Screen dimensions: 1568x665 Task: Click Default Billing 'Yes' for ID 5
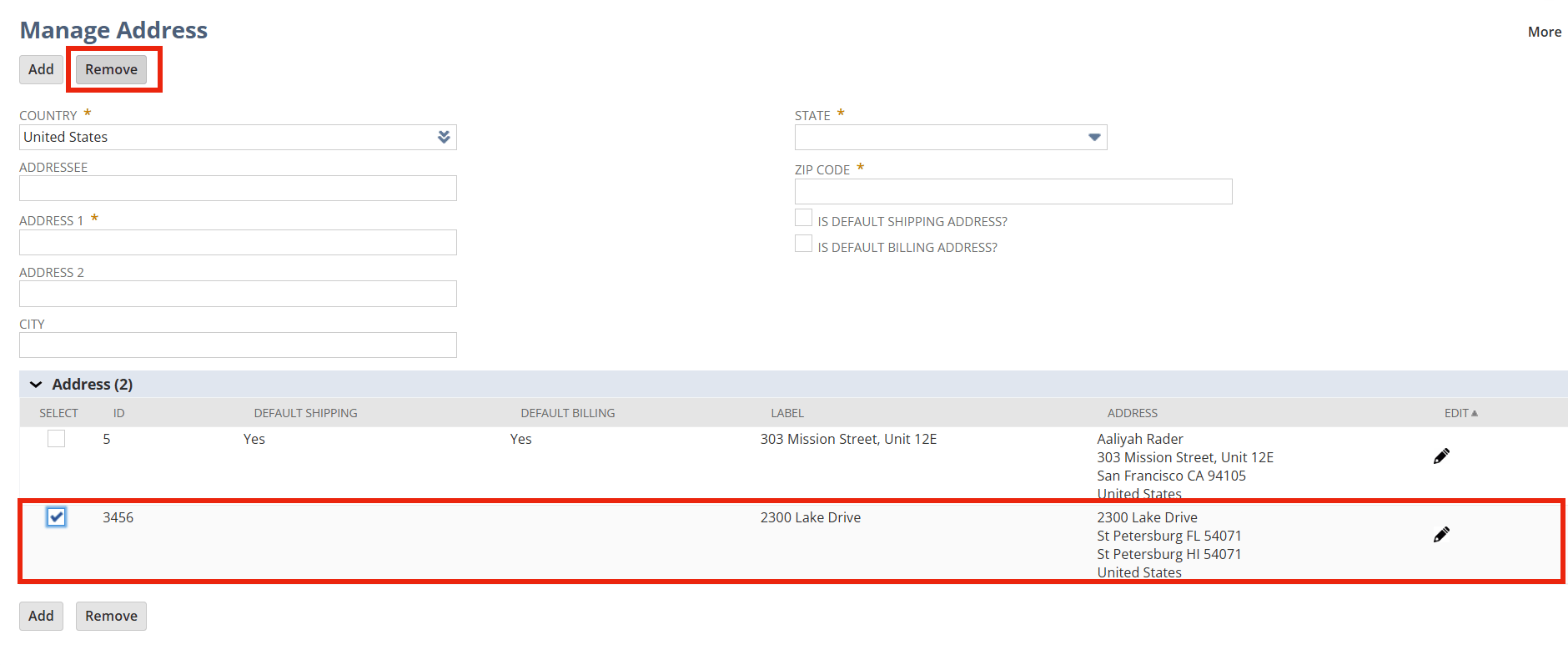click(520, 439)
